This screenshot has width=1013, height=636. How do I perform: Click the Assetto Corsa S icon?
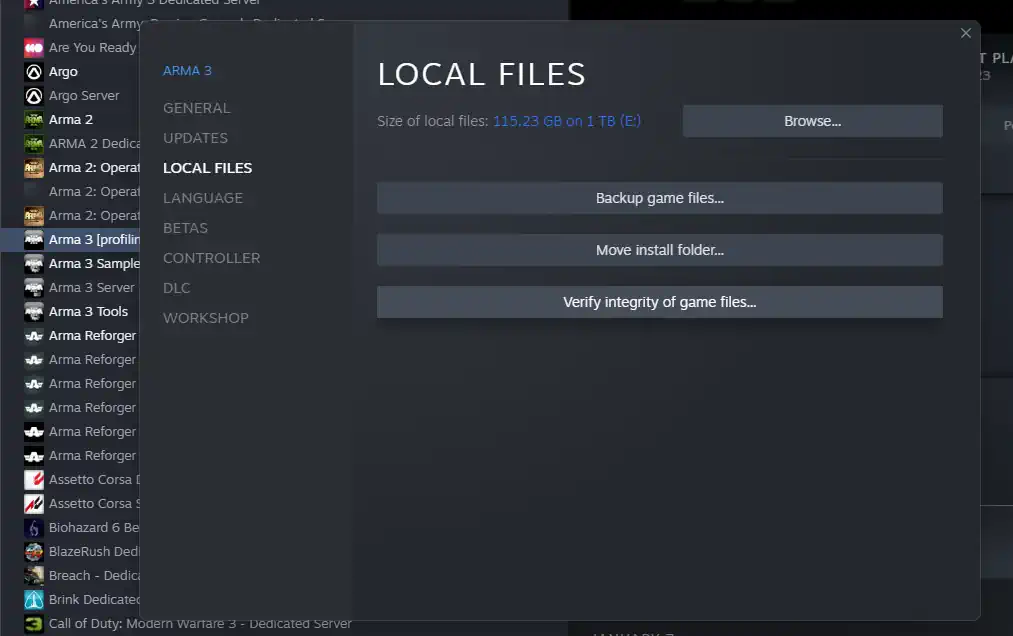point(34,504)
